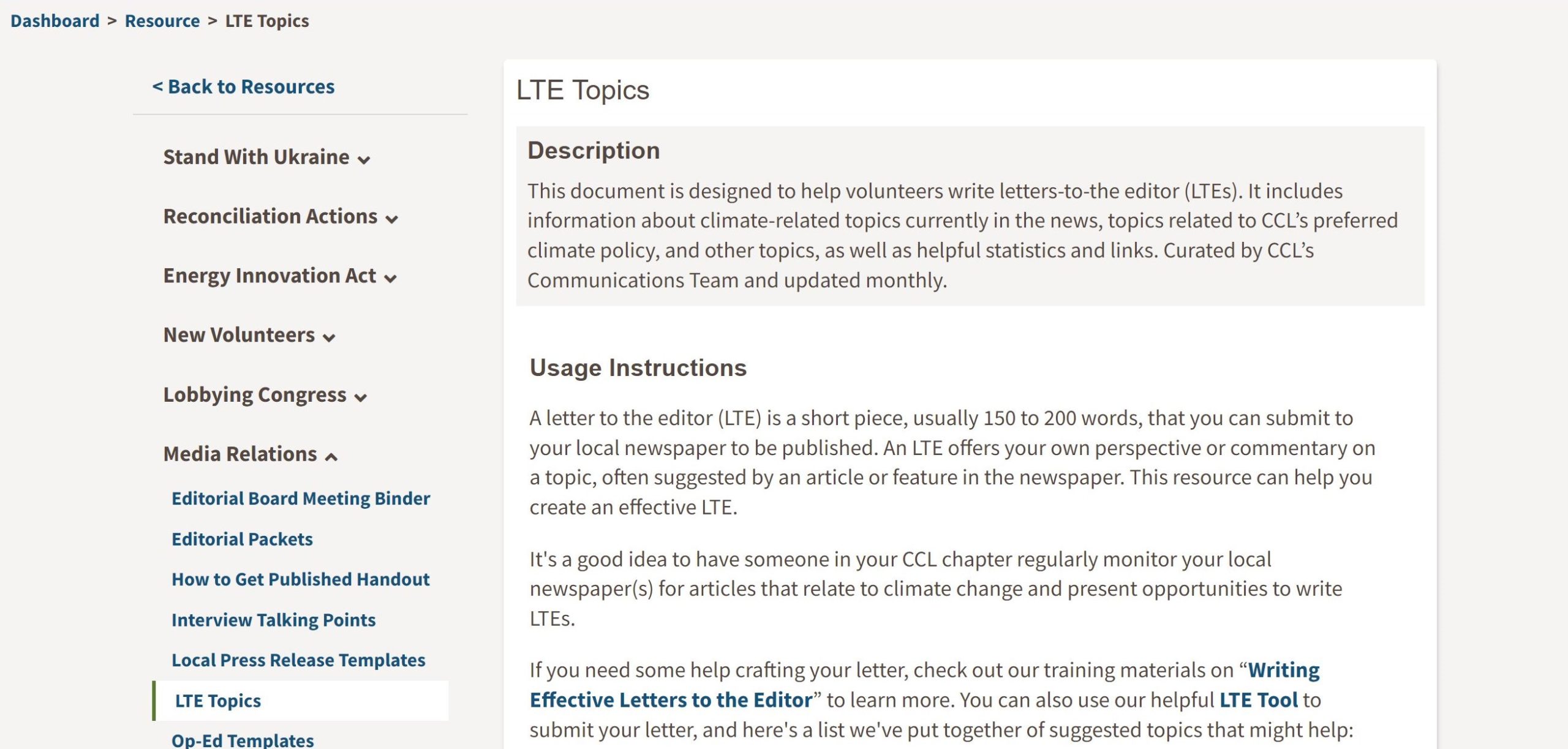Expand the Energy Innovation Act section
Image resolution: width=1568 pixels, height=749 pixels.
click(x=280, y=276)
